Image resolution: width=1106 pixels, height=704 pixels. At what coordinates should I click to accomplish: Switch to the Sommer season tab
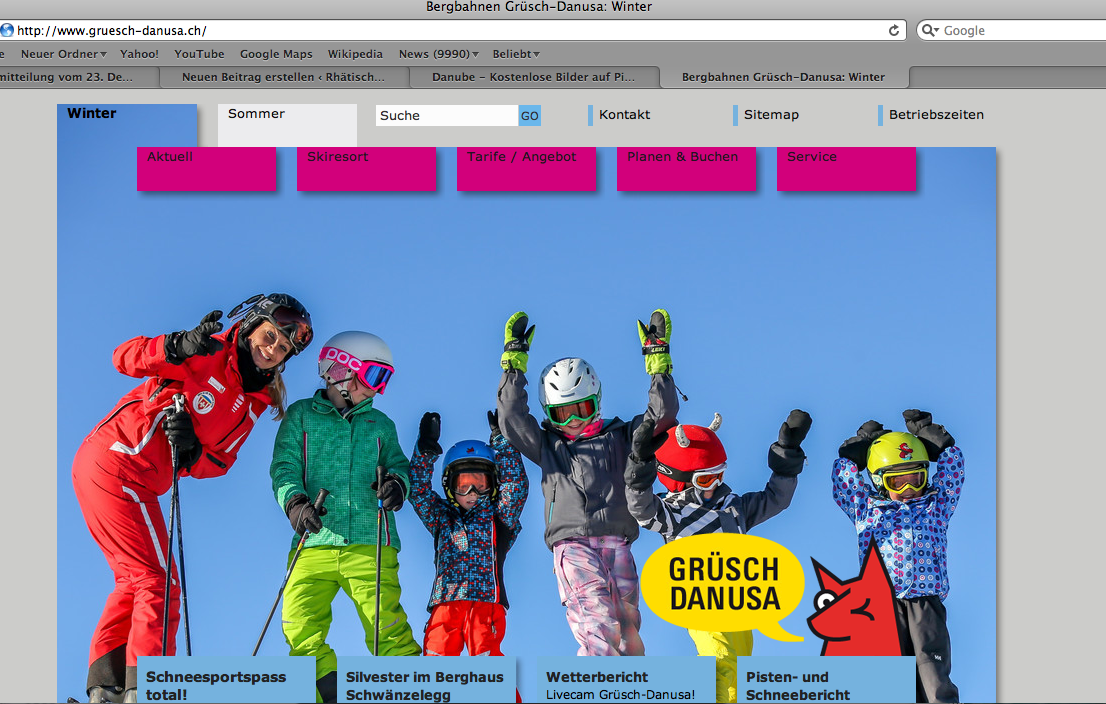[x=287, y=125]
